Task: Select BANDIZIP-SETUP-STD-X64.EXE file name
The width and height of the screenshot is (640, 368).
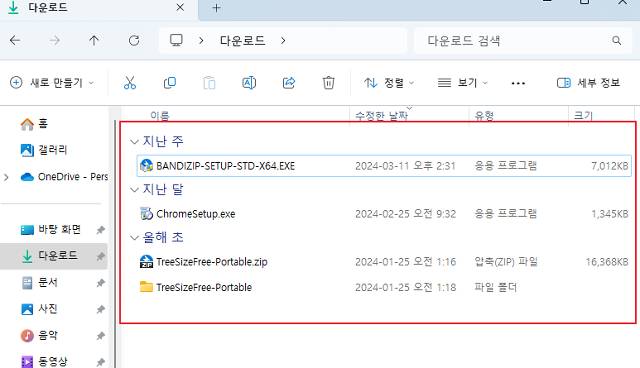Action: [x=225, y=166]
